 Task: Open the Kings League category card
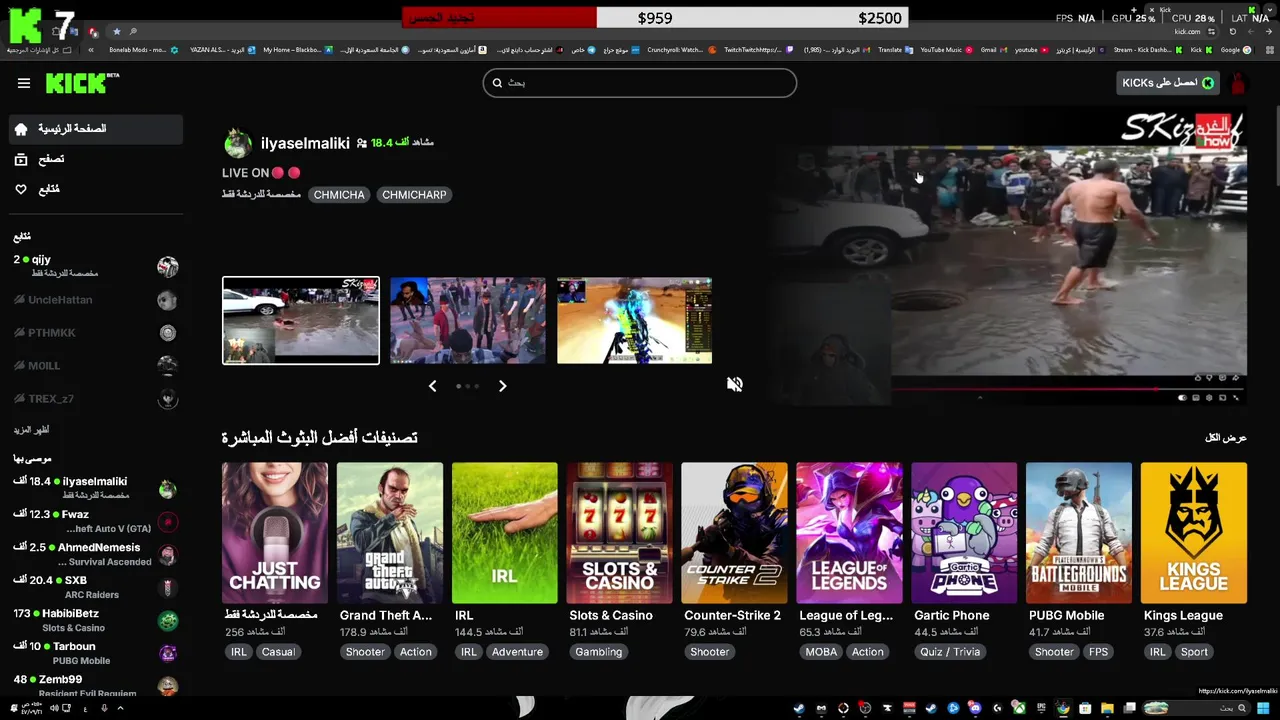[1194, 533]
